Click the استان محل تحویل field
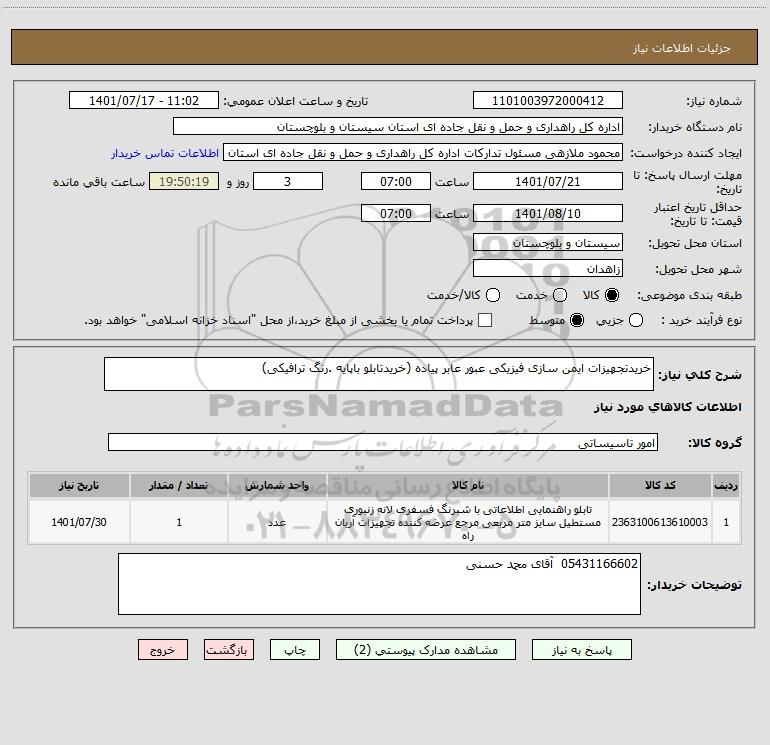770x745 pixels. click(x=548, y=243)
